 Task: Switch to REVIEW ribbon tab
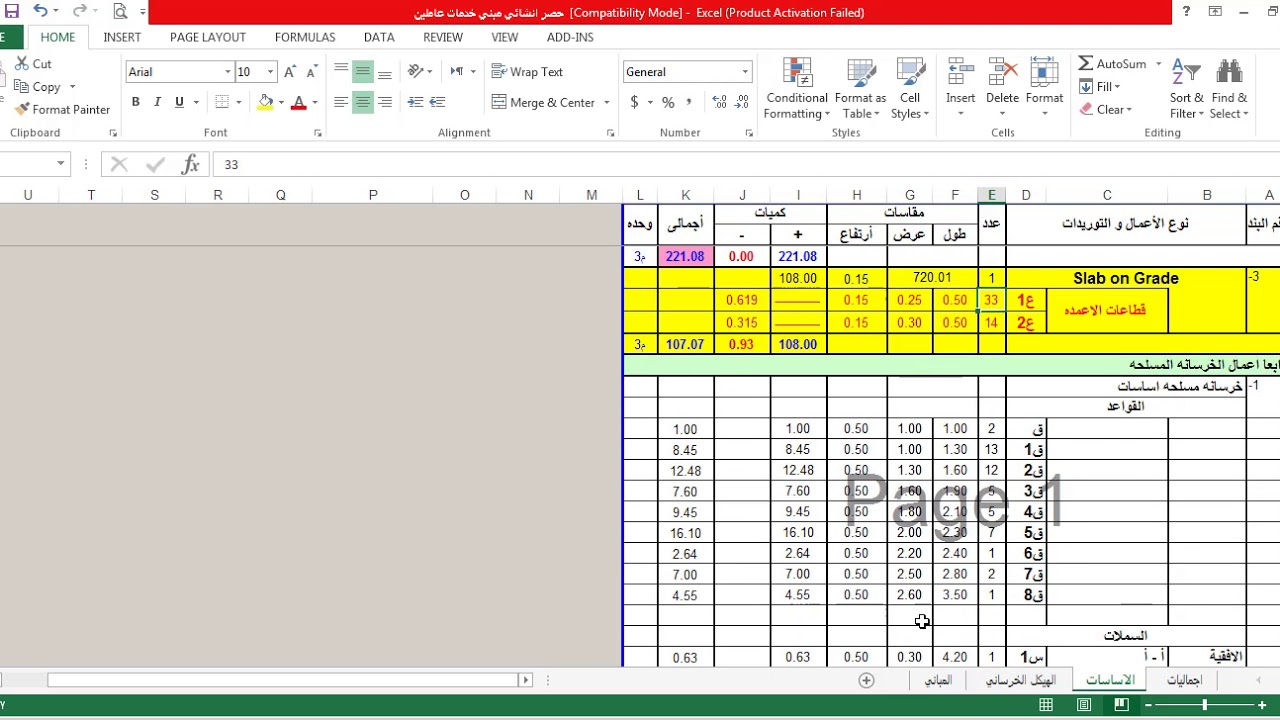tap(443, 37)
